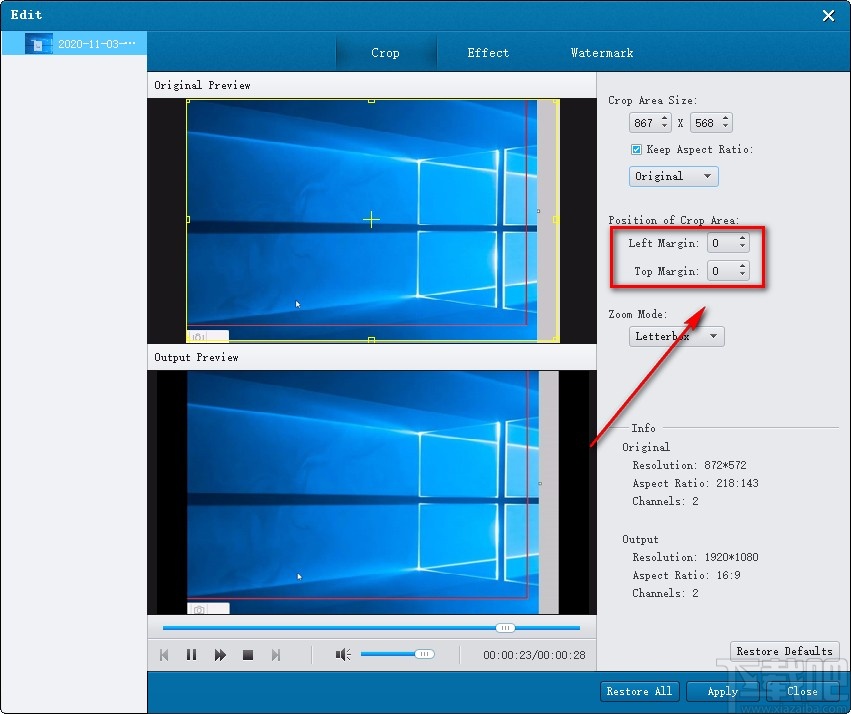The height and width of the screenshot is (714, 851).
Task: Switch to the Crop tab
Action: [385, 53]
